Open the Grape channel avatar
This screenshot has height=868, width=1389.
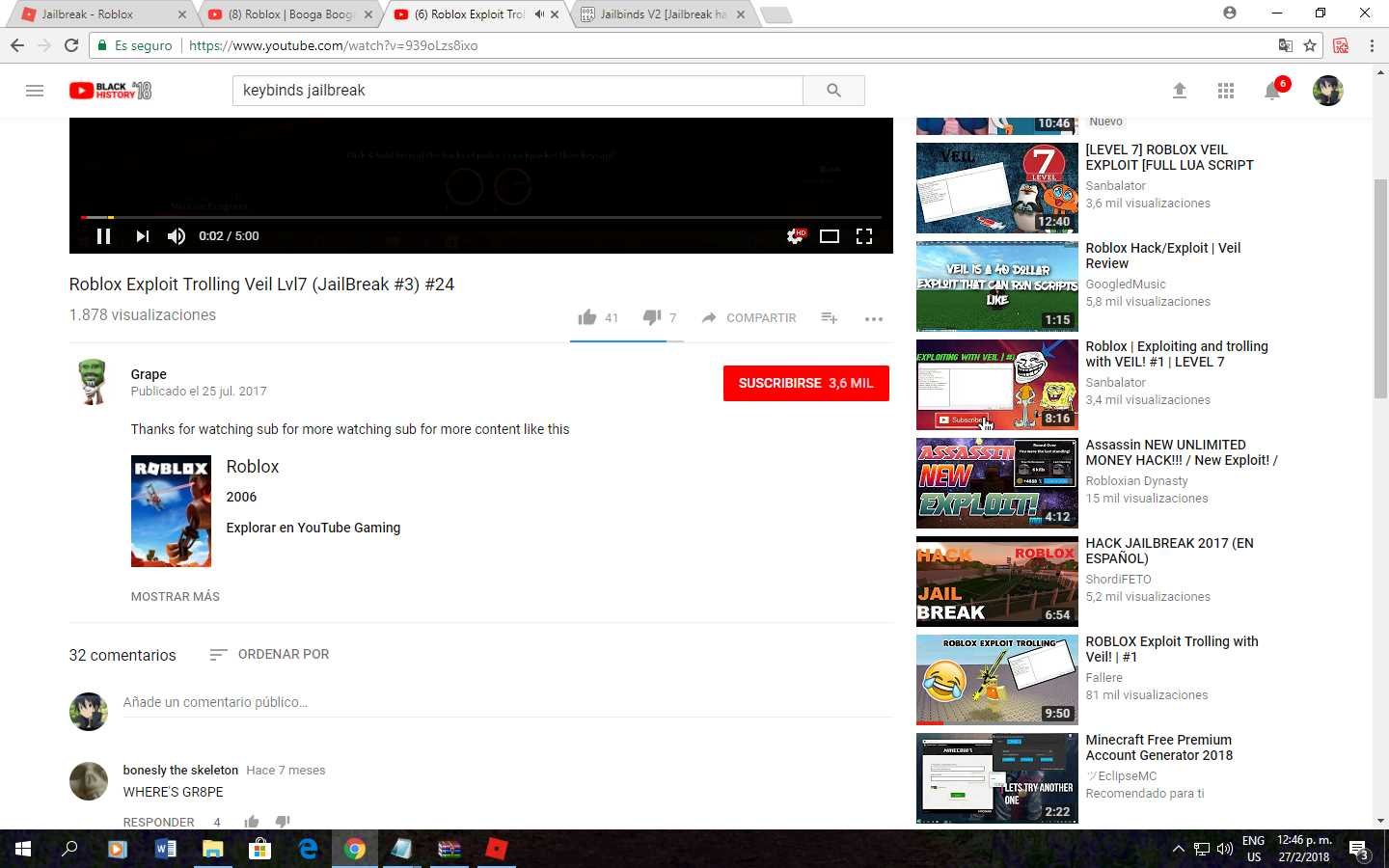pyautogui.click(x=92, y=382)
